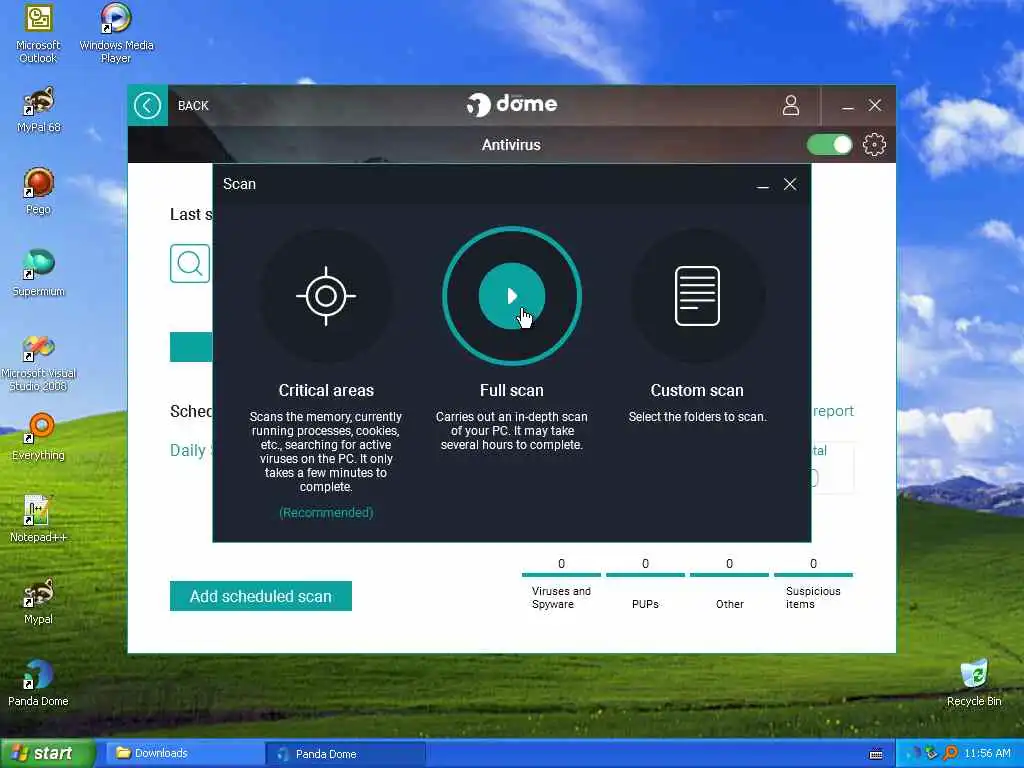
Task: Select Everything desktop icon
Action: [x=39, y=437]
